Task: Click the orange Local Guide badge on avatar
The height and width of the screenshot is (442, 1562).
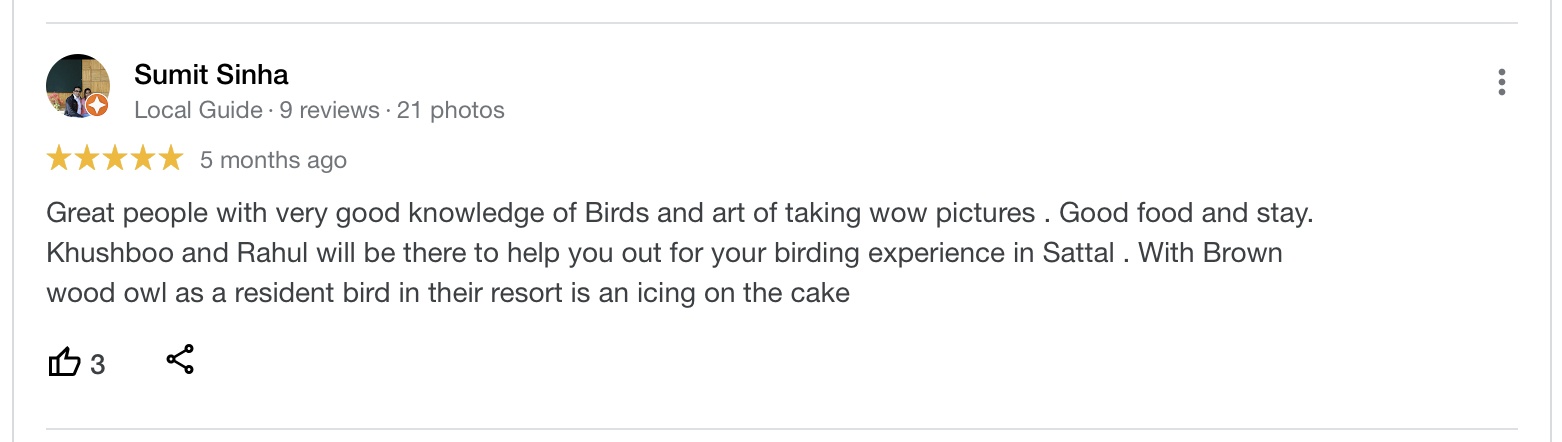Action: (x=97, y=106)
